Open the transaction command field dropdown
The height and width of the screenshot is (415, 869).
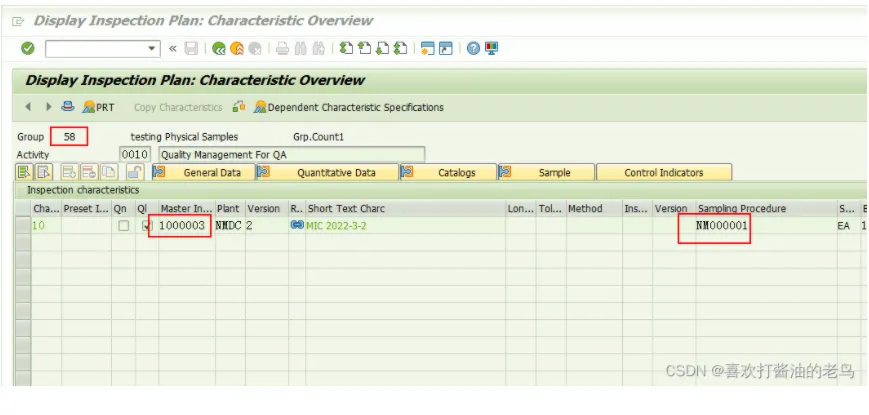152,49
